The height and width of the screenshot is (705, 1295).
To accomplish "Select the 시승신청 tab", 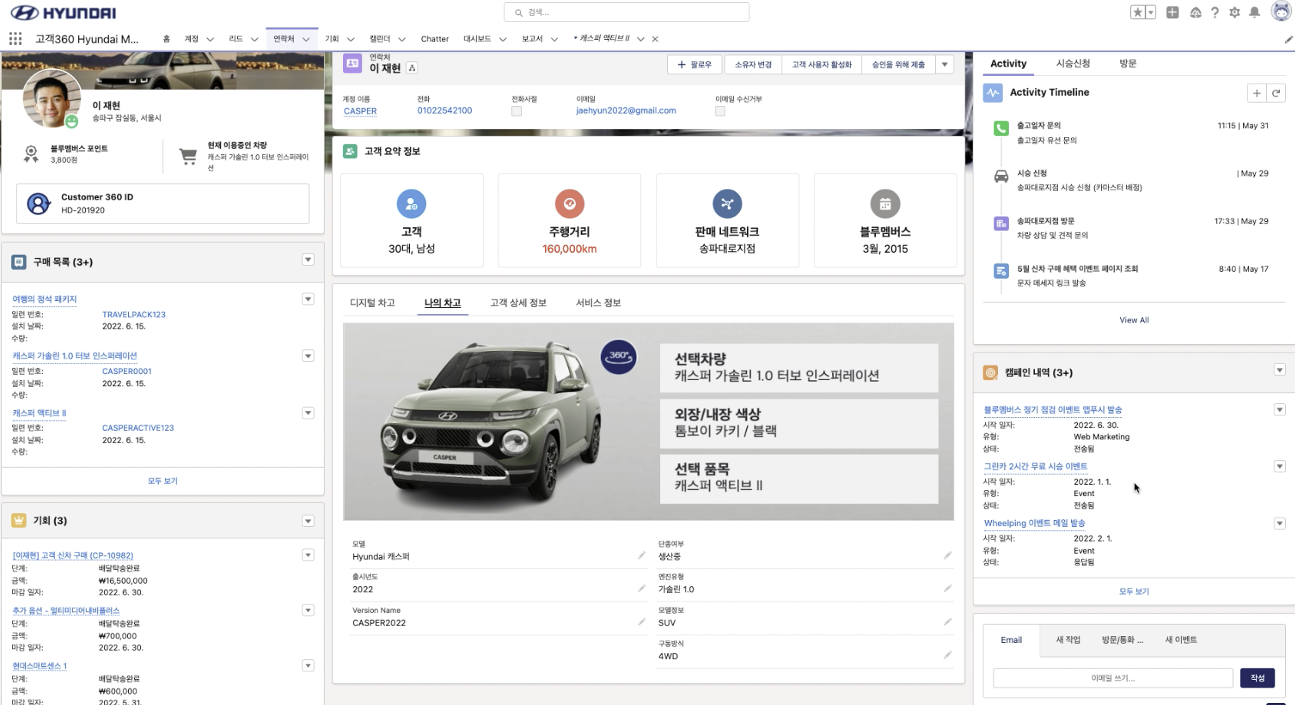I will (1073, 64).
